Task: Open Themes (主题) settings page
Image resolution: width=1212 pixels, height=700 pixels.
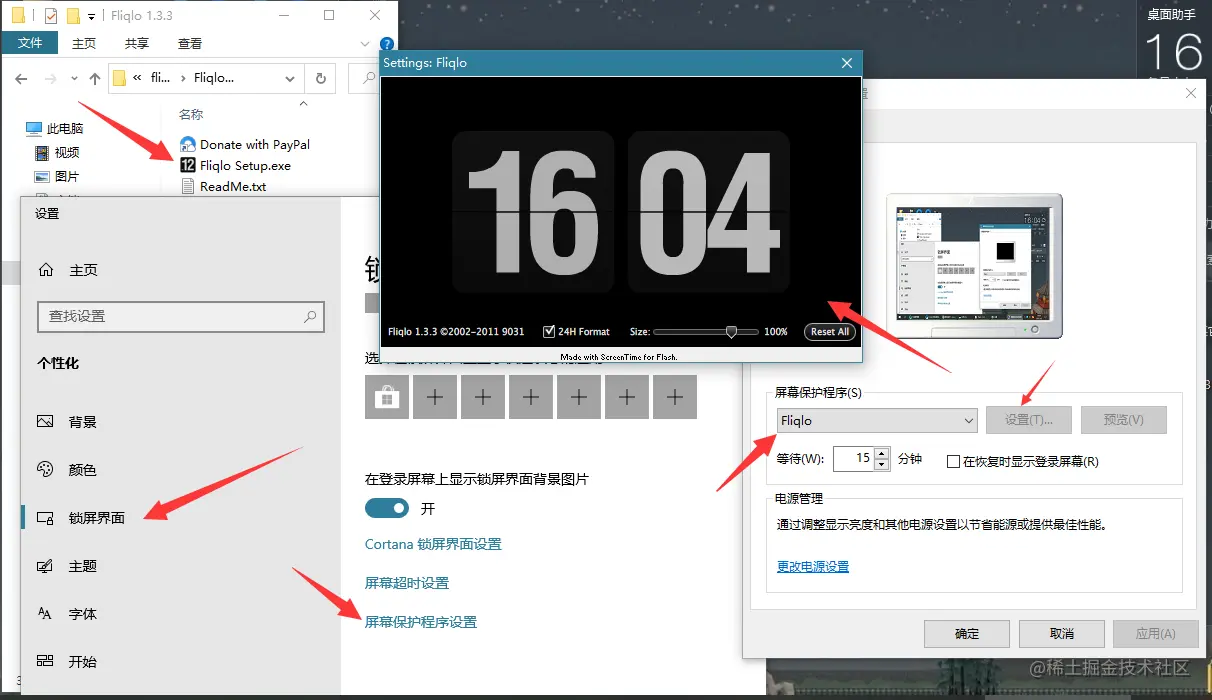Action: (x=68, y=566)
